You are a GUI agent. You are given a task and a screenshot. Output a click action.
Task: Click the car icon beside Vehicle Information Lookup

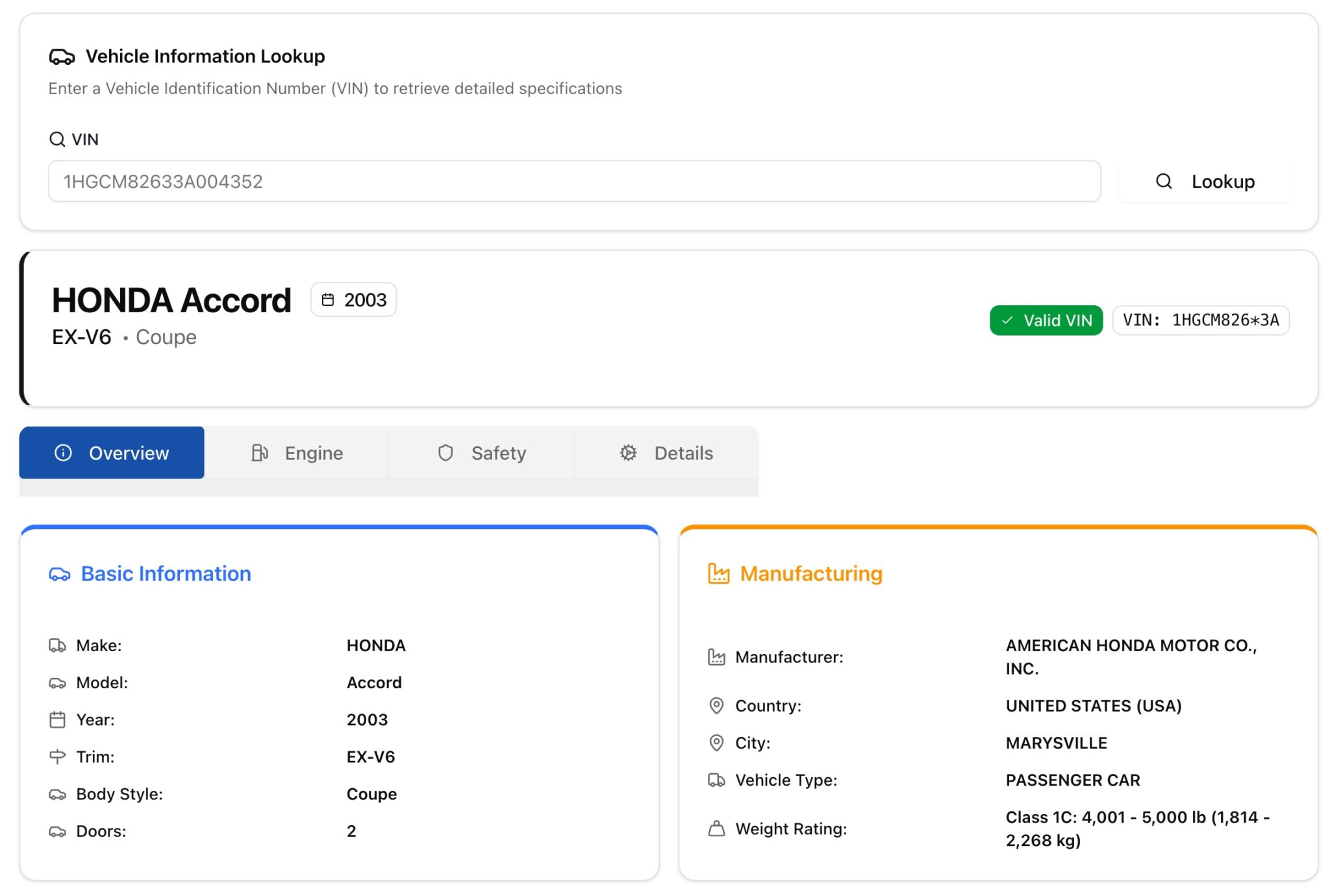[x=62, y=57]
